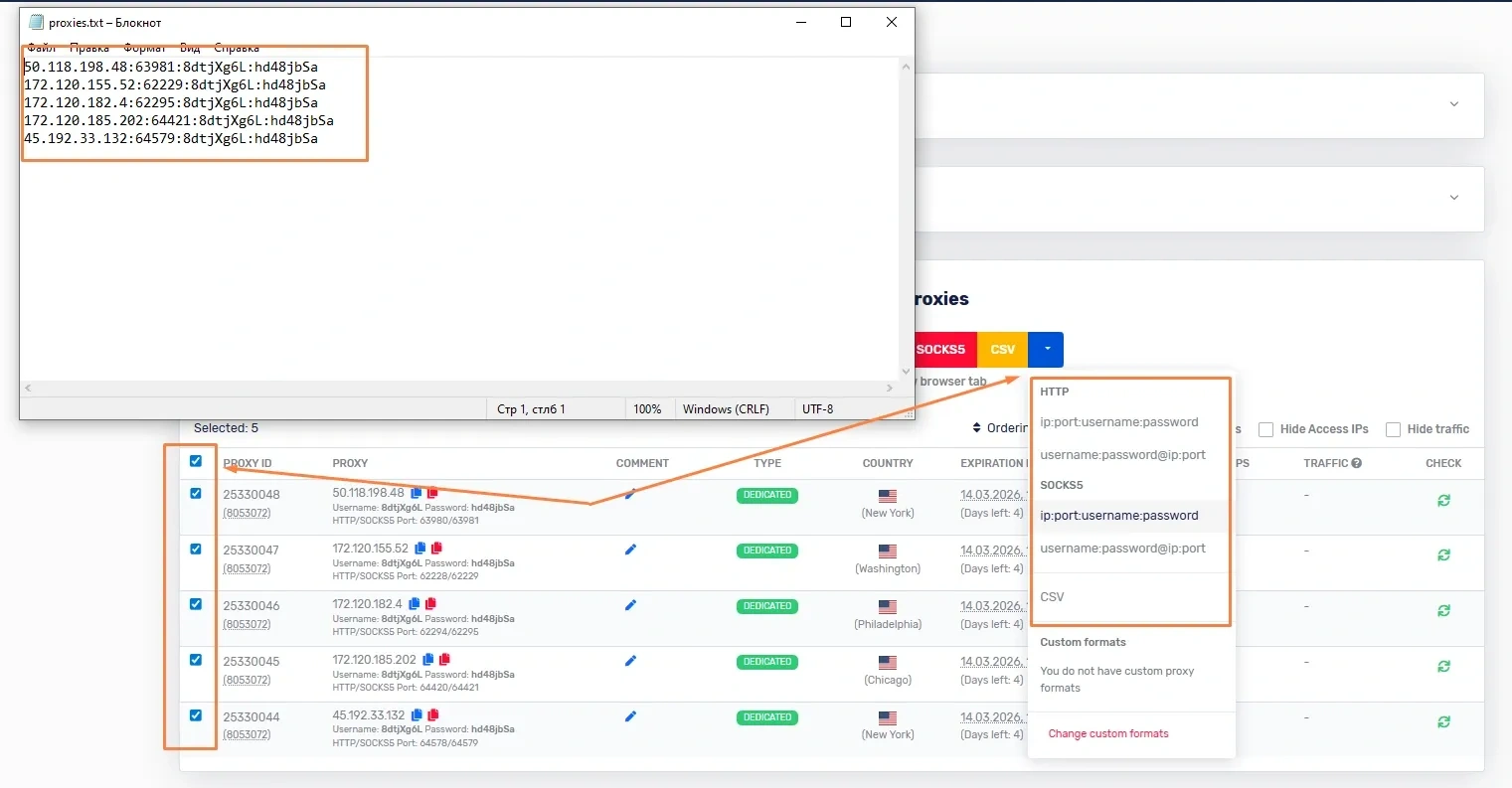Image resolution: width=1512 pixels, height=788 pixels.
Task: Click help icon next to TRAFFIC header
Action: pyautogui.click(x=1357, y=463)
